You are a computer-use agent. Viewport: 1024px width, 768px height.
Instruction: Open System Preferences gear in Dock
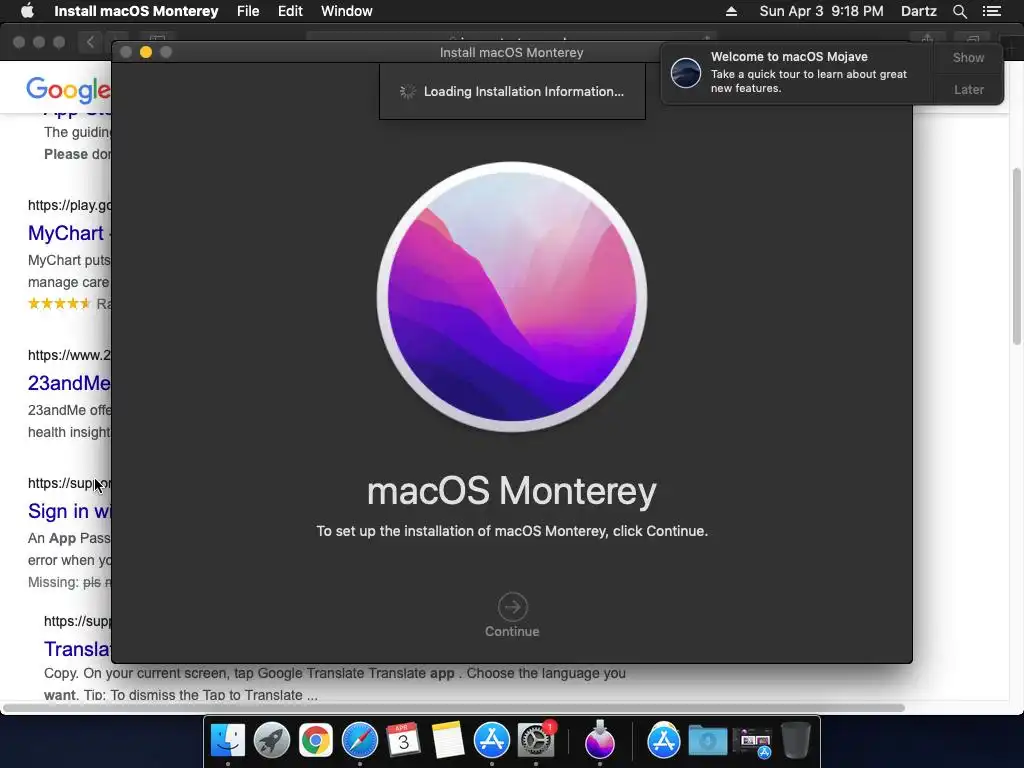pyautogui.click(x=536, y=741)
